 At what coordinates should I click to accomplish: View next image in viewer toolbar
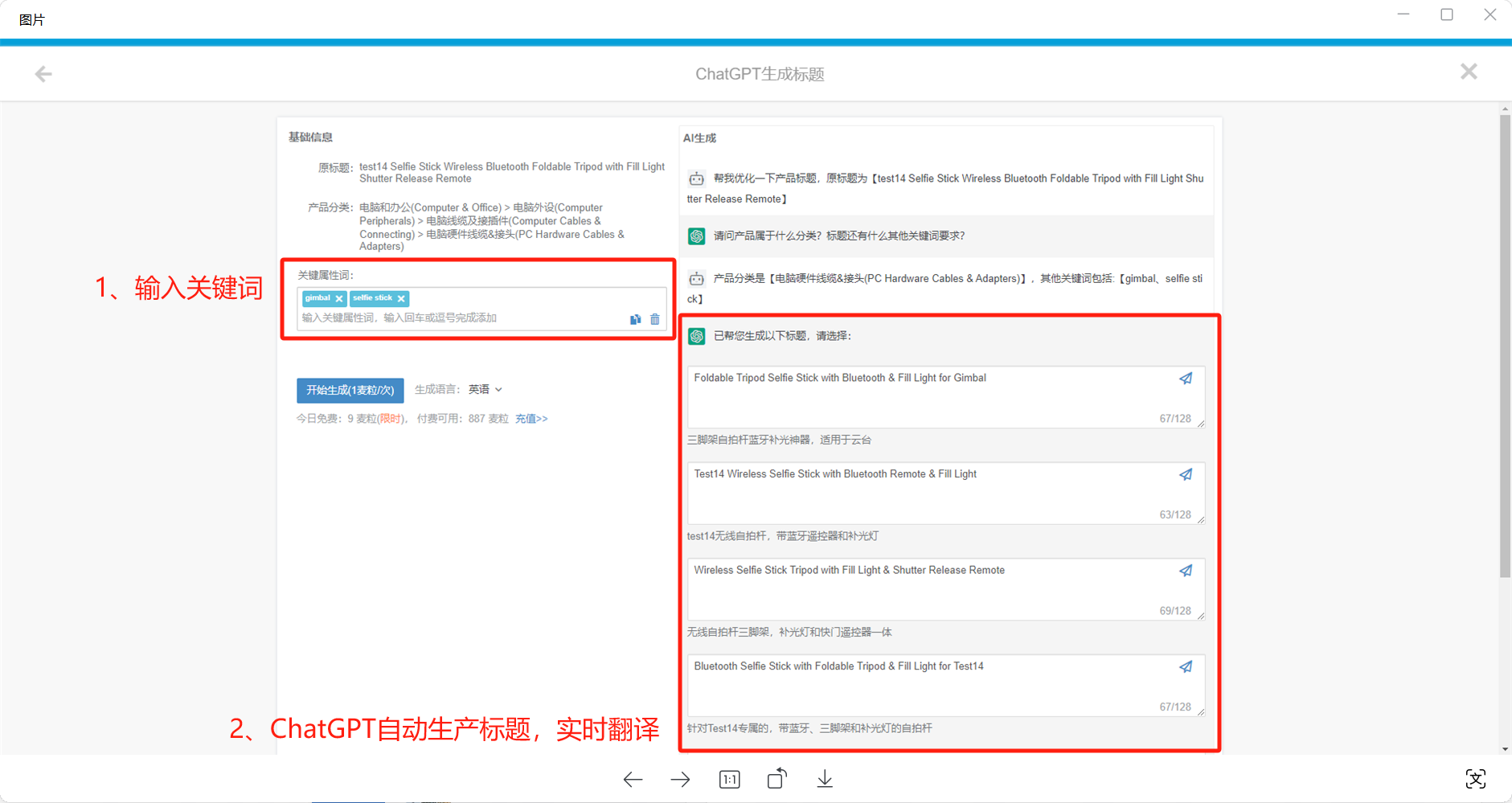click(680, 779)
